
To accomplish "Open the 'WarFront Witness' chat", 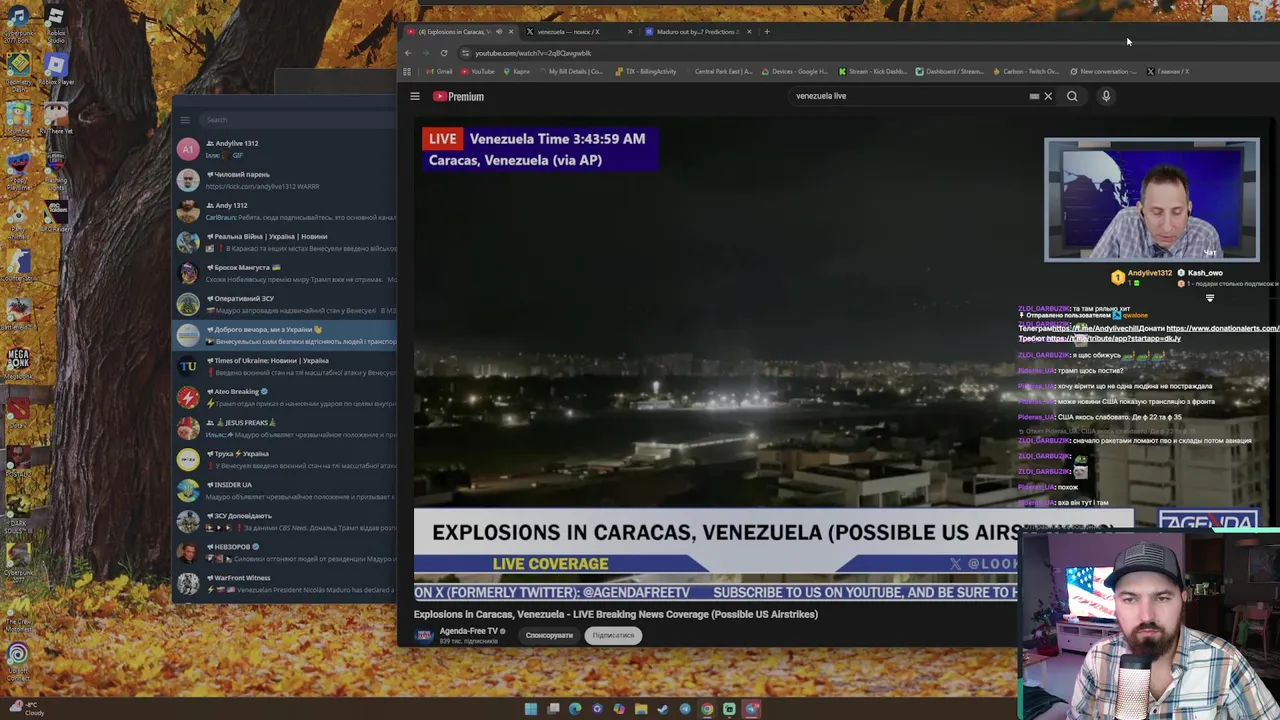I will coord(286,583).
